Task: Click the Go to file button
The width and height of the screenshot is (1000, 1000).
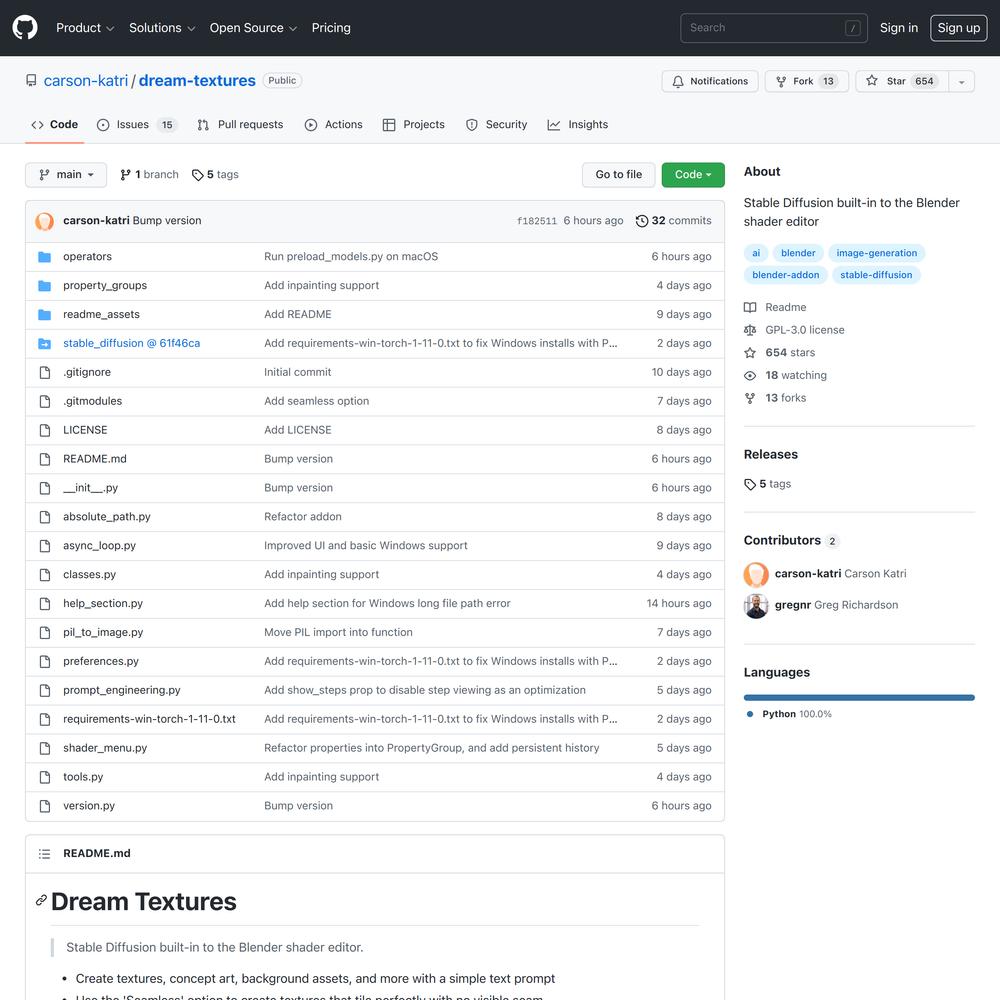Action: click(619, 175)
